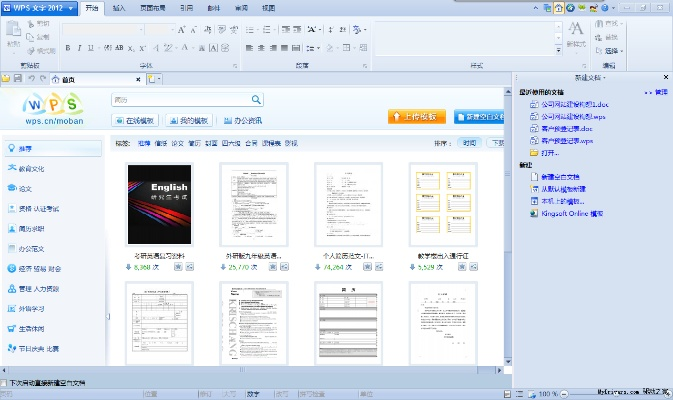The width and height of the screenshot is (673, 400).
Task: Click the new blank document link in pane
Action: tap(560, 177)
